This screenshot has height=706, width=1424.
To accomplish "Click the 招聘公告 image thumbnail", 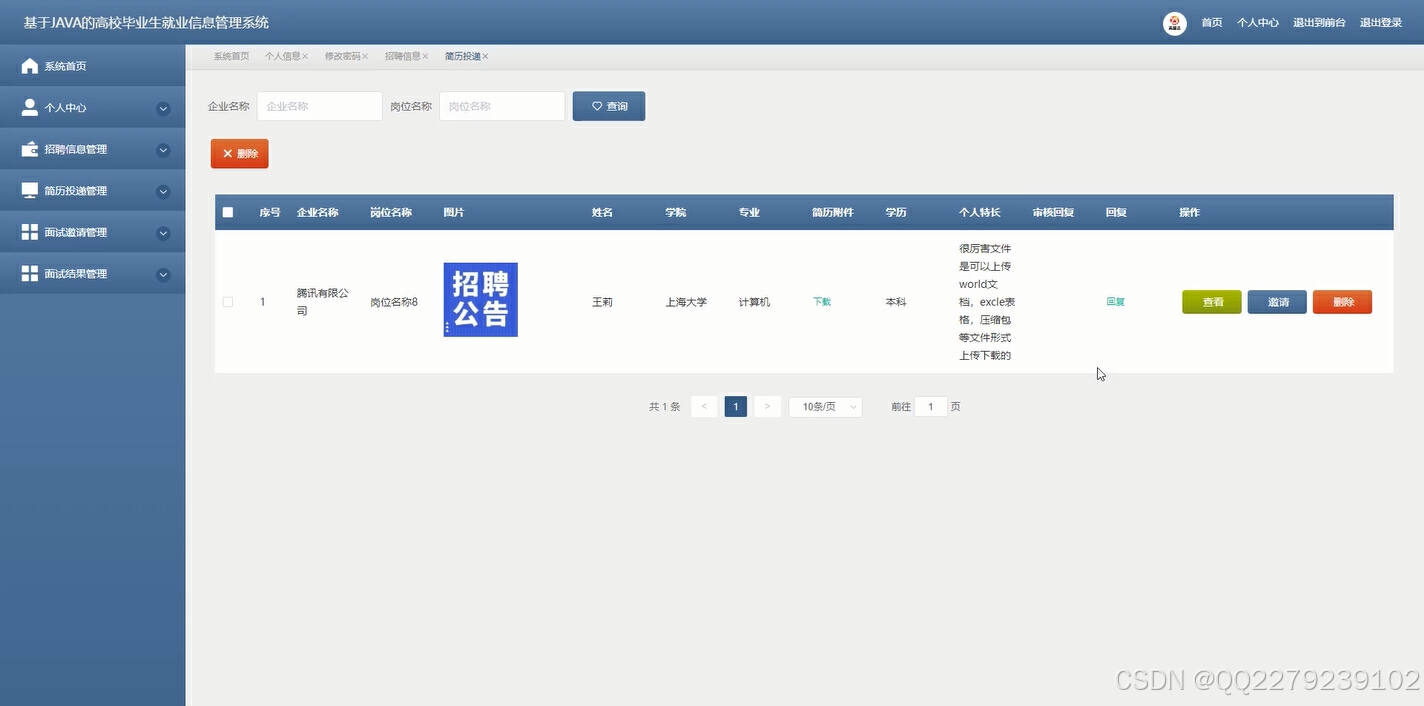I will (x=480, y=299).
